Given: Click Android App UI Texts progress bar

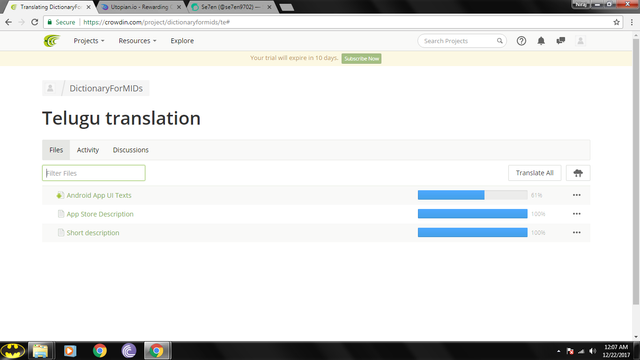Looking at the screenshot, I should pos(473,195).
